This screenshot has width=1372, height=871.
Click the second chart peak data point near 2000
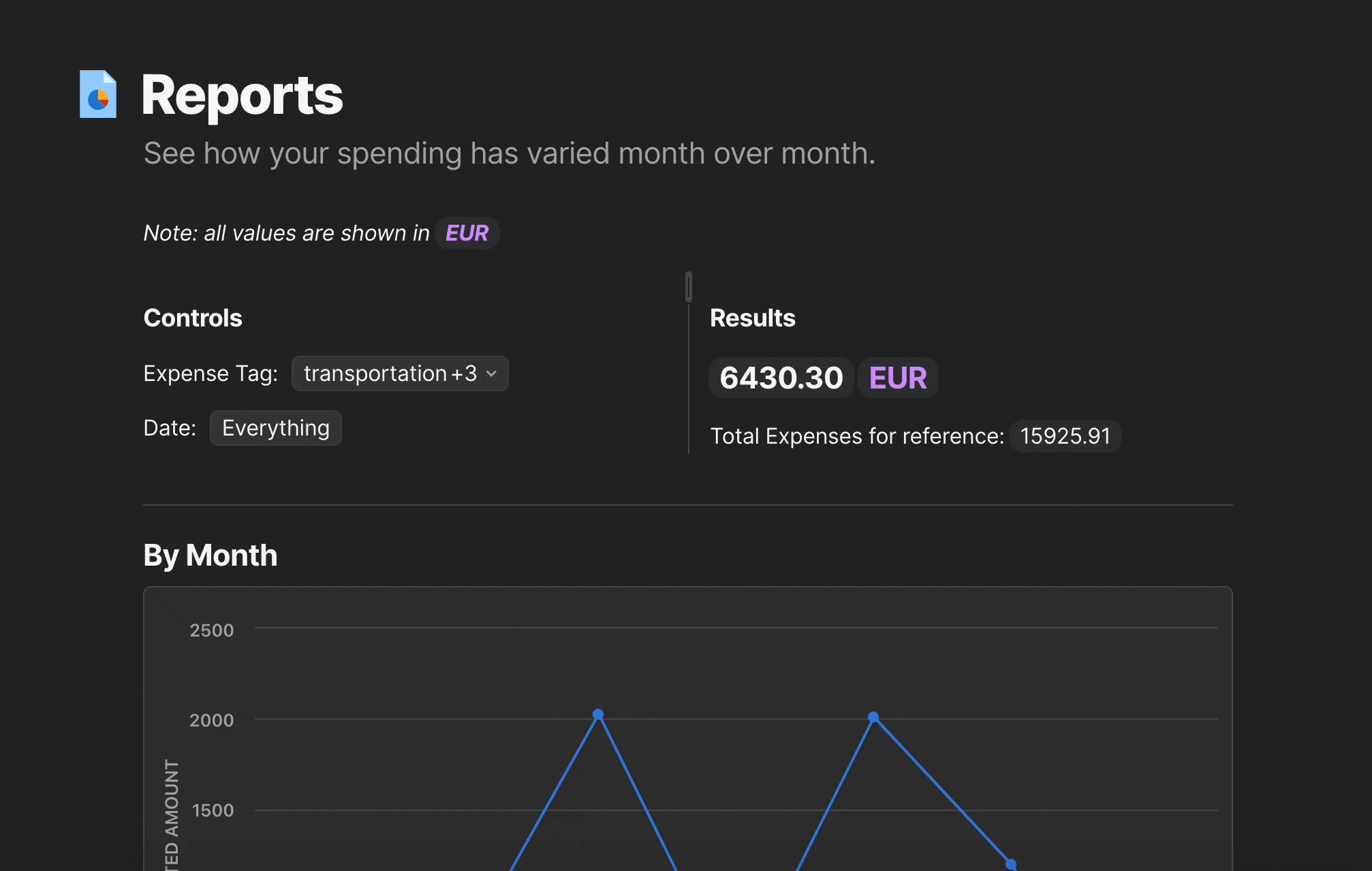(x=873, y=717)
